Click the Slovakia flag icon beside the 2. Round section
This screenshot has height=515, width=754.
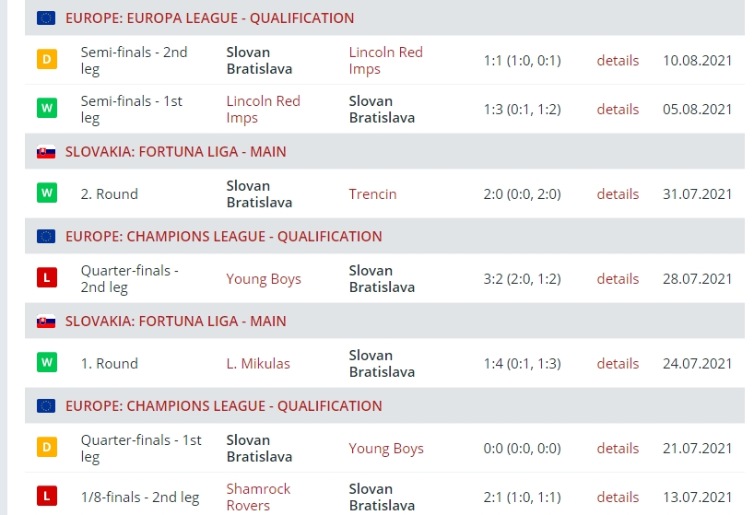click(46, 152)
